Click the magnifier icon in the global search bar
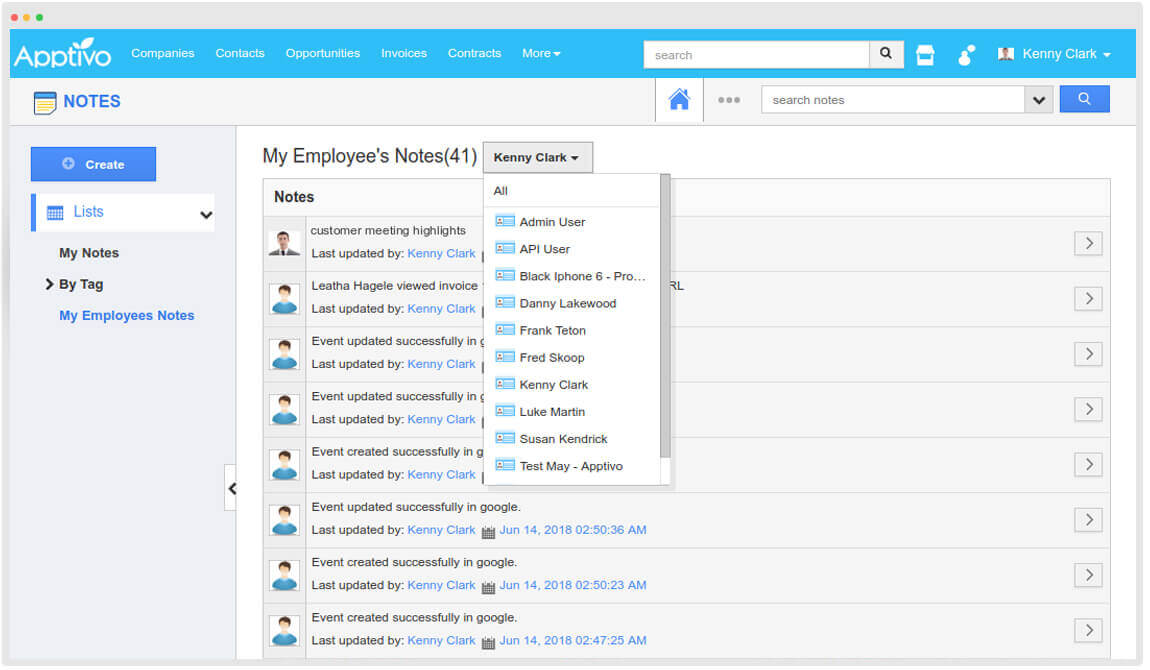Viewport: 1150px width, 670px height. pyautogui.click(x=886, y=54)
